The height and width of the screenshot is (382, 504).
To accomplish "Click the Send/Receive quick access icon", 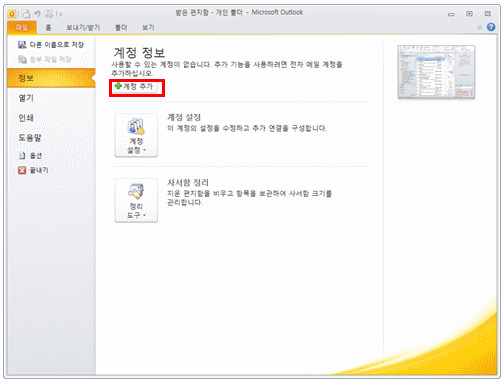I will [26, 14].
